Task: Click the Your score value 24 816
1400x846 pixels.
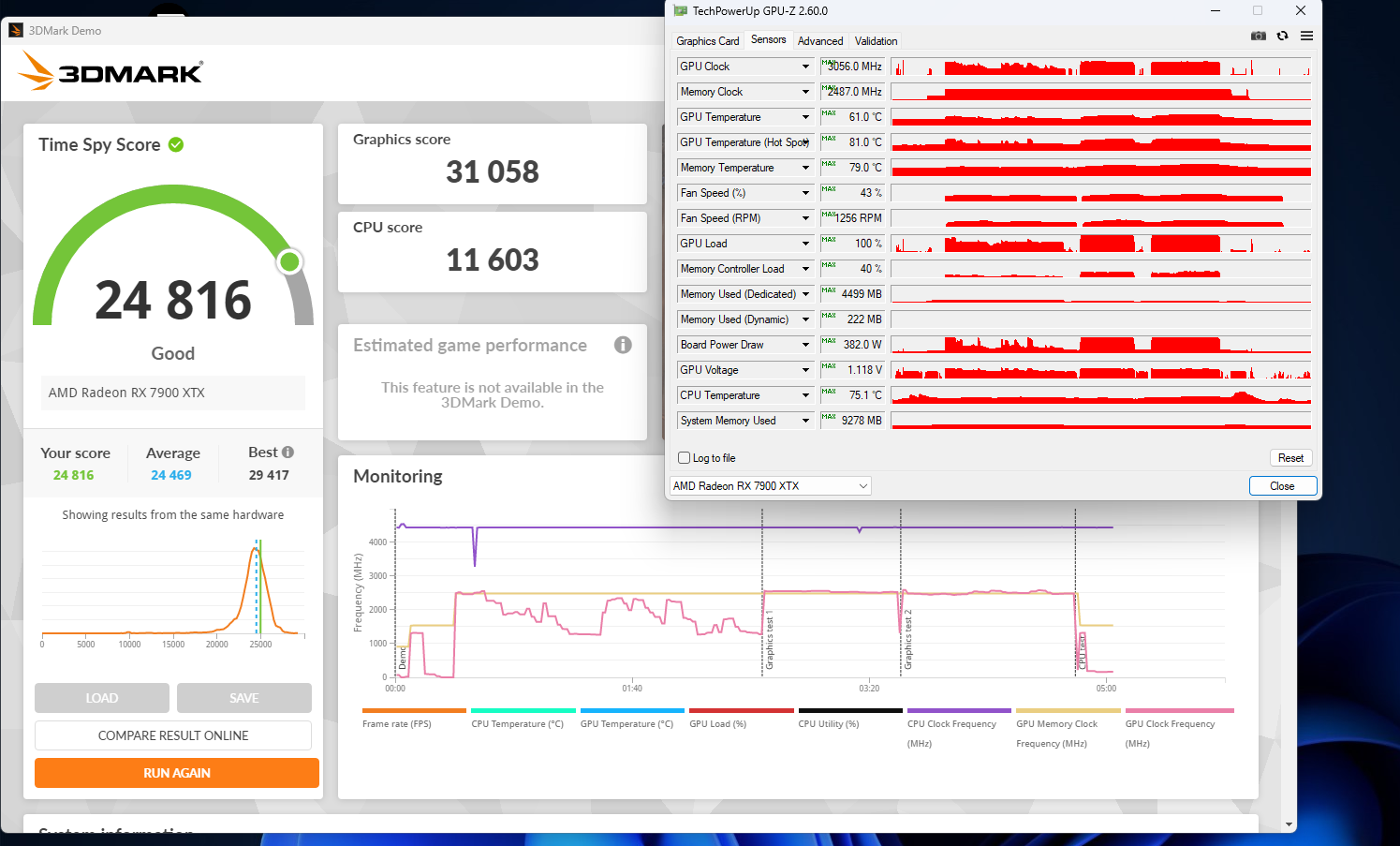Action: coord(74,475)
